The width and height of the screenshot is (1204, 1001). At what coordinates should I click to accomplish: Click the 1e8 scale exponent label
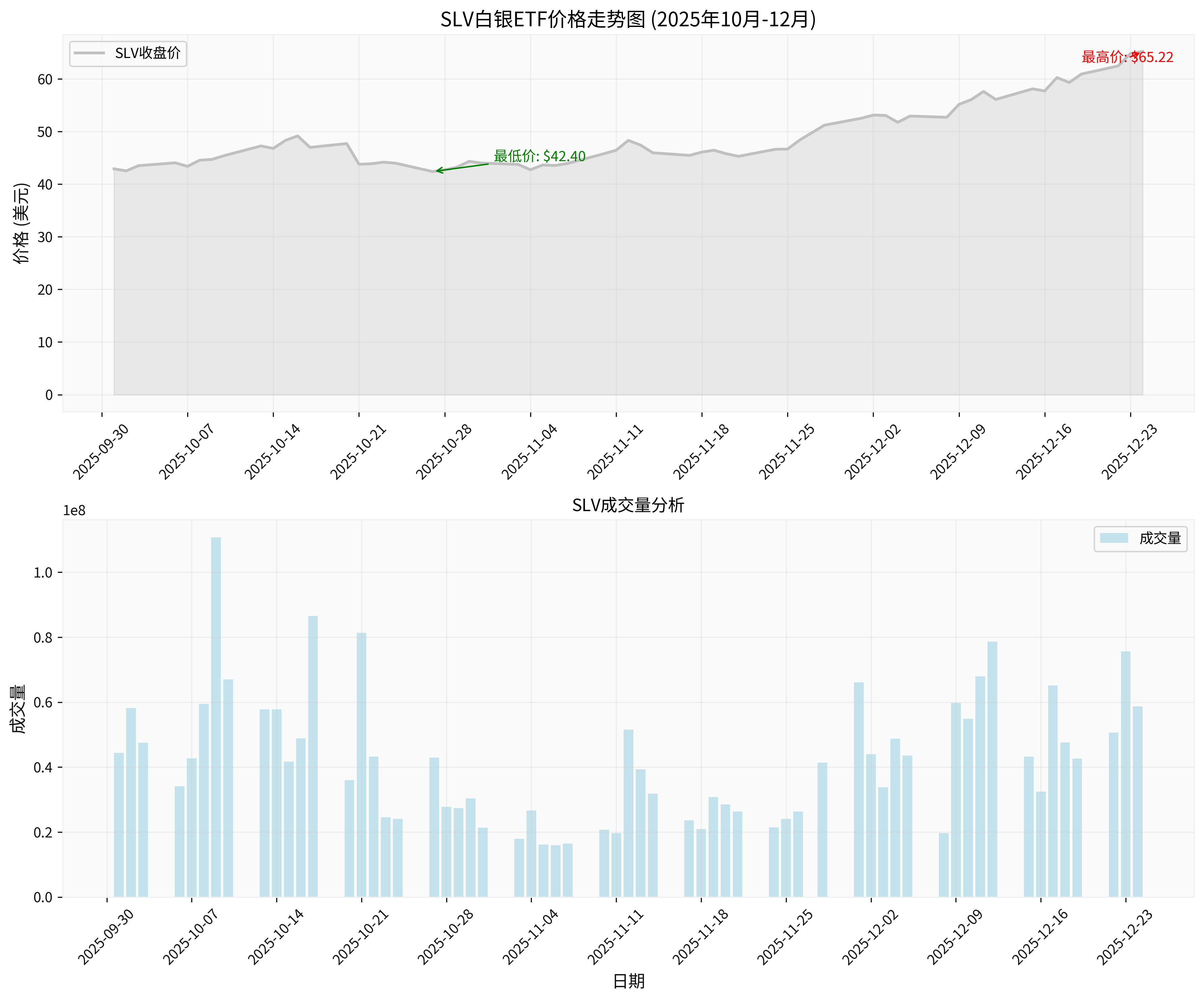pyautogui.click(x=74, y=511)
